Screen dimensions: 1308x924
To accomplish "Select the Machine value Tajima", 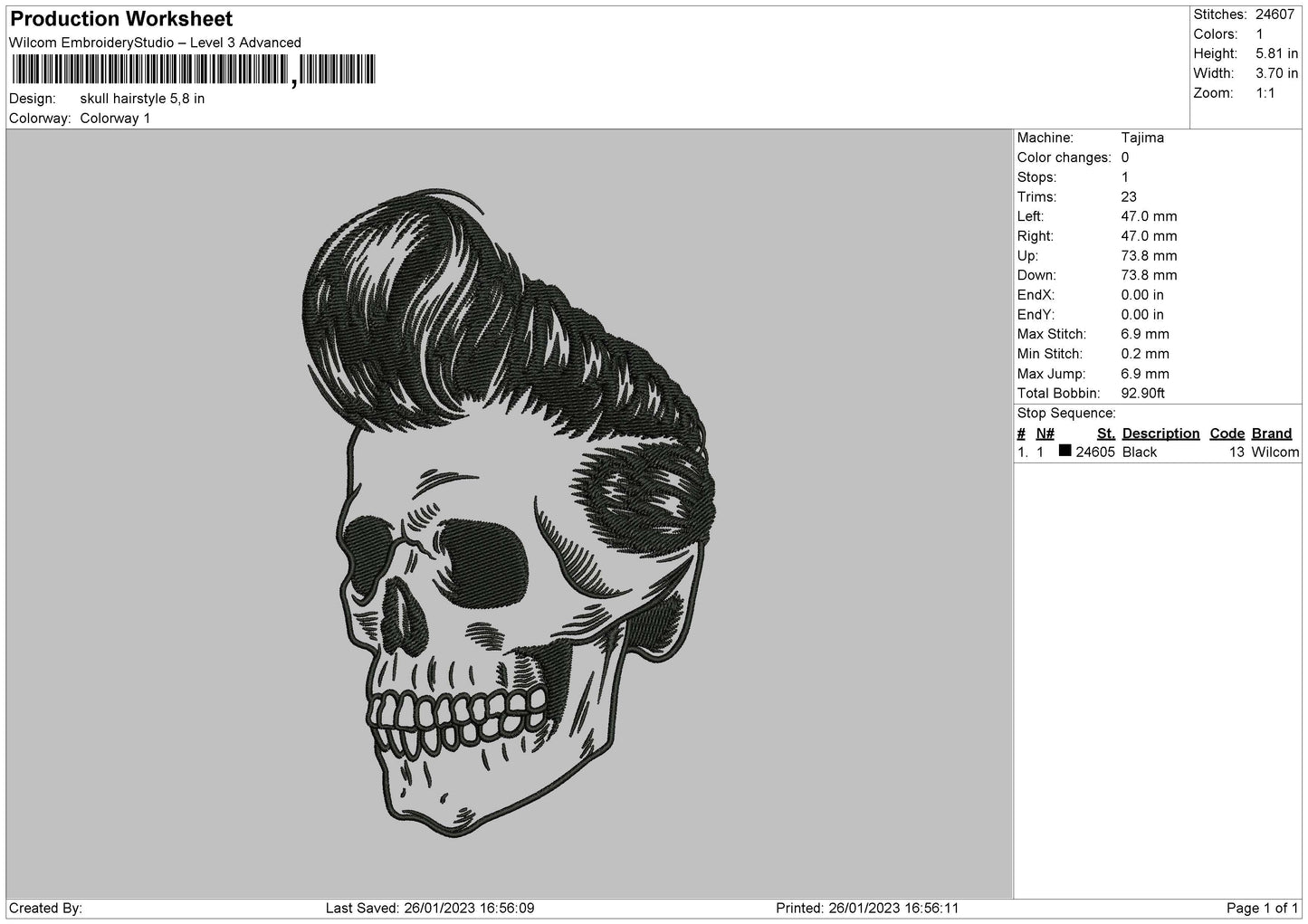I will point(1142,138).
